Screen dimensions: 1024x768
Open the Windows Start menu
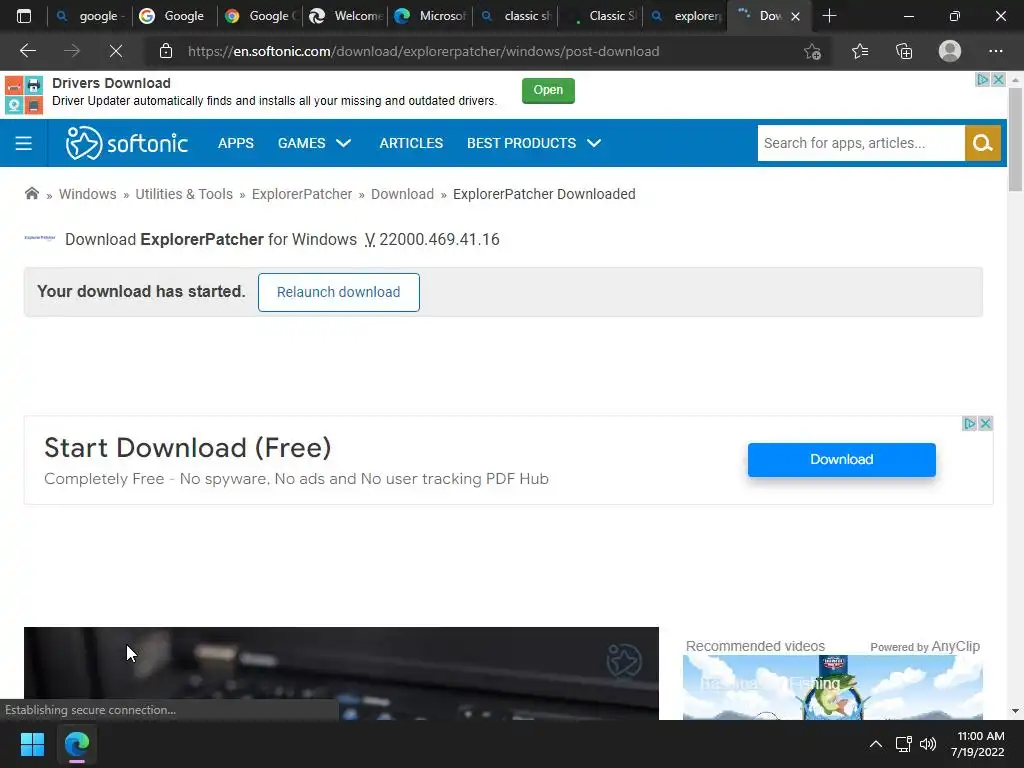tap(32, 744)
